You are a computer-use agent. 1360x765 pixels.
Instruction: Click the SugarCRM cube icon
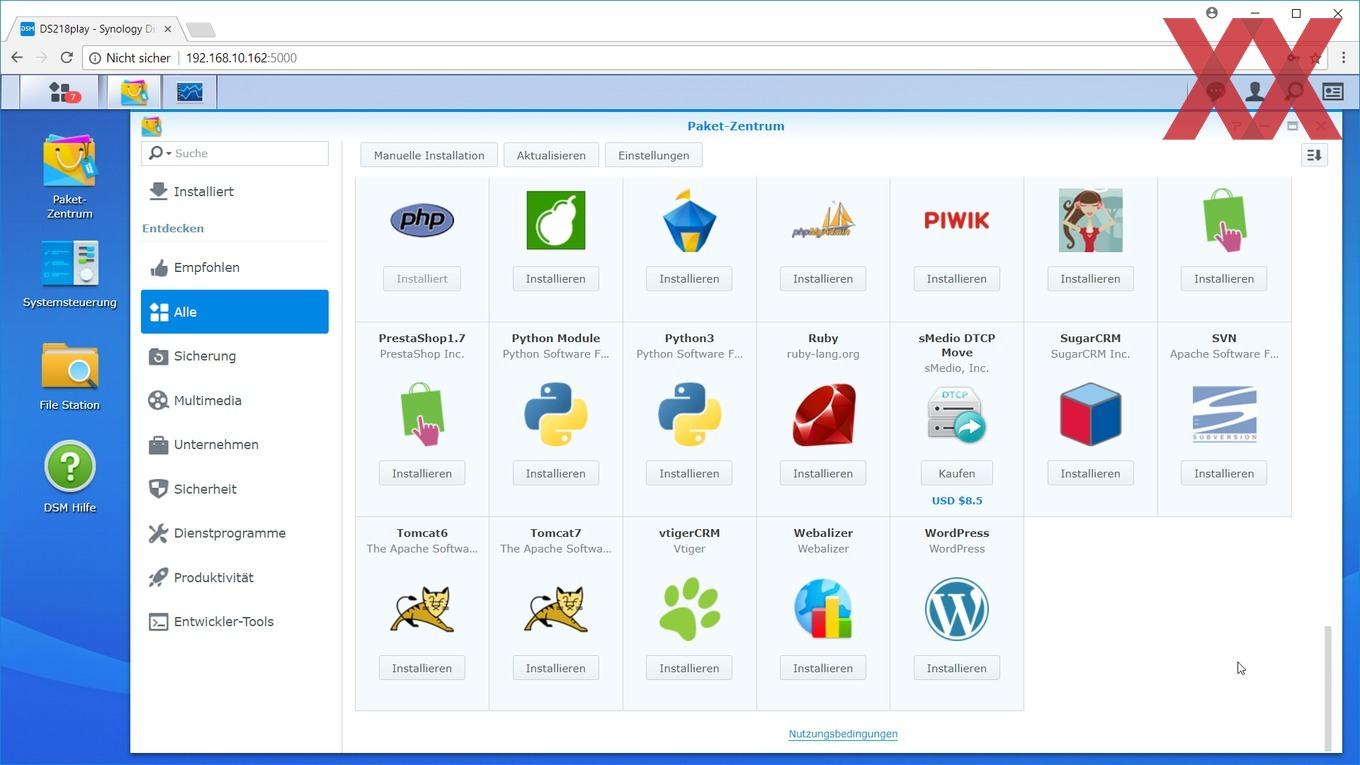click(1090, 414)
